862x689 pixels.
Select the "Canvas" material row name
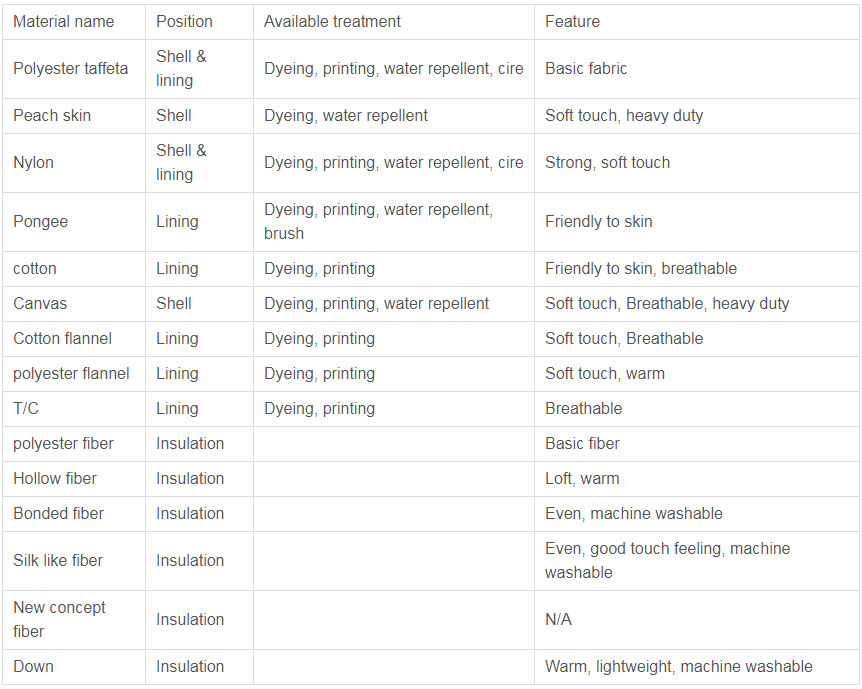click(x=40, y=304)
